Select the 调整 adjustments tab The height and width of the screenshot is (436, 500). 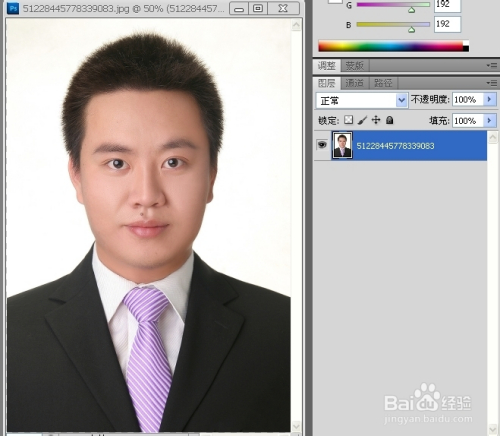pyautogui.click(x=326, y=65)
